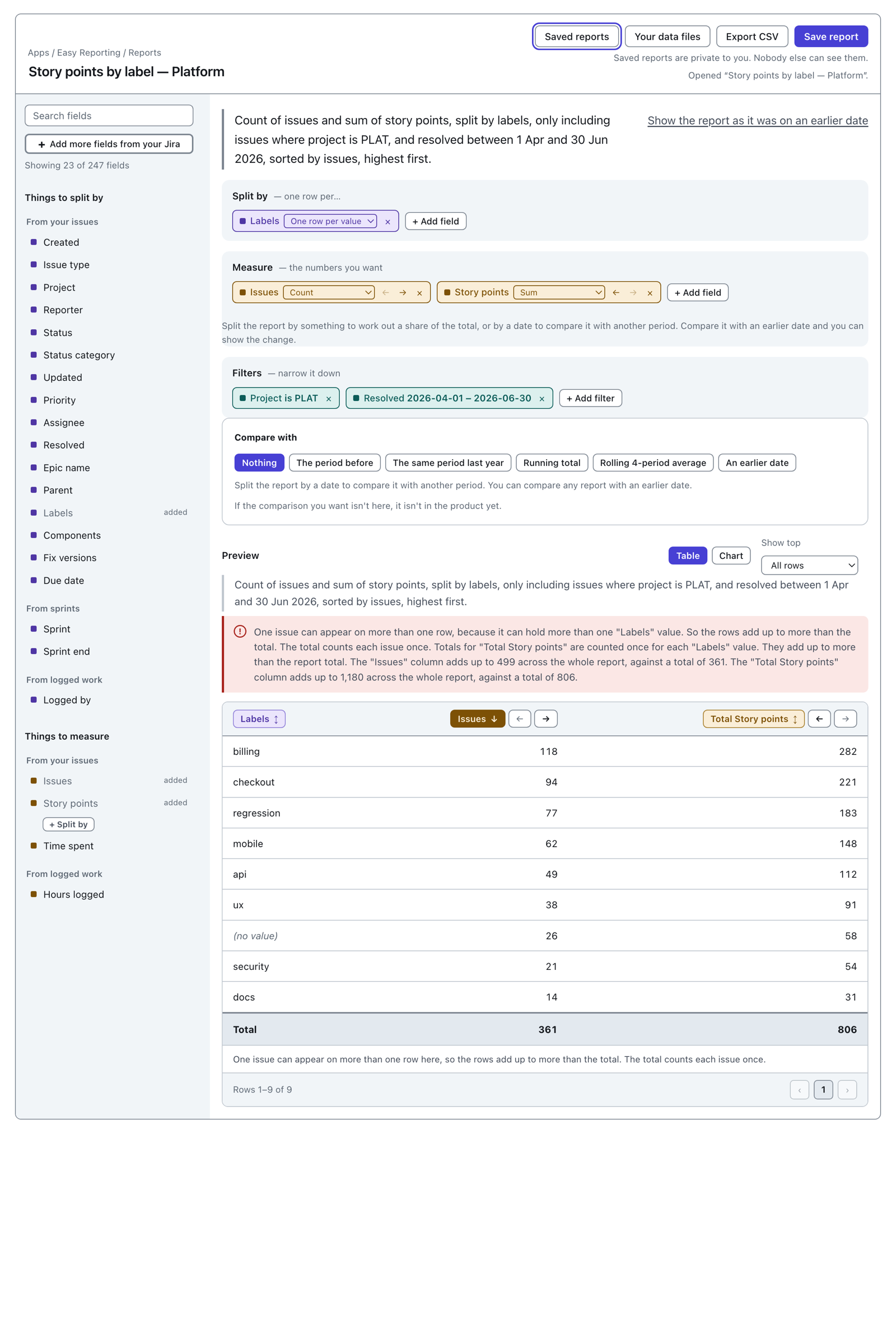Go to previous page of table rows
The width and height of the screenshot is (896, 1344).
[x=800, y=1090]
